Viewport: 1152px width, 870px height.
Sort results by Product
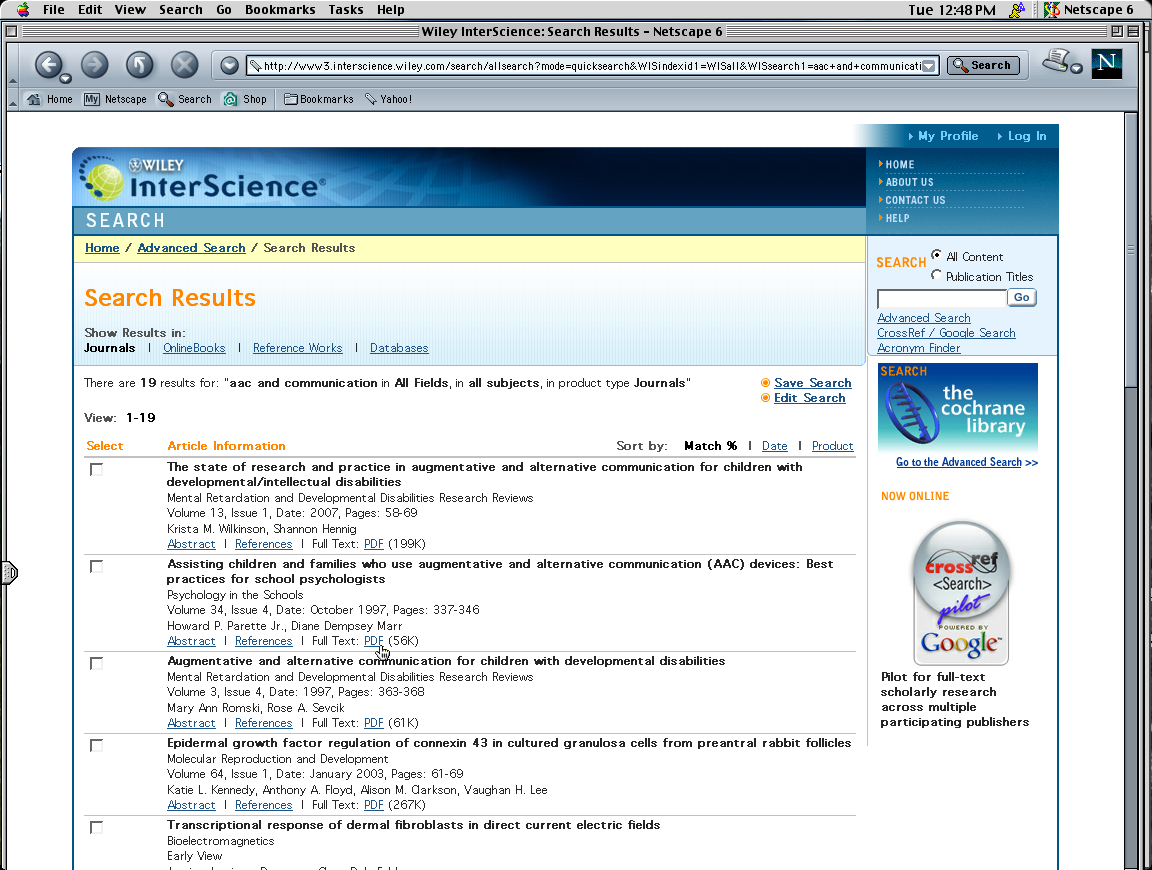tap(832, 446)
